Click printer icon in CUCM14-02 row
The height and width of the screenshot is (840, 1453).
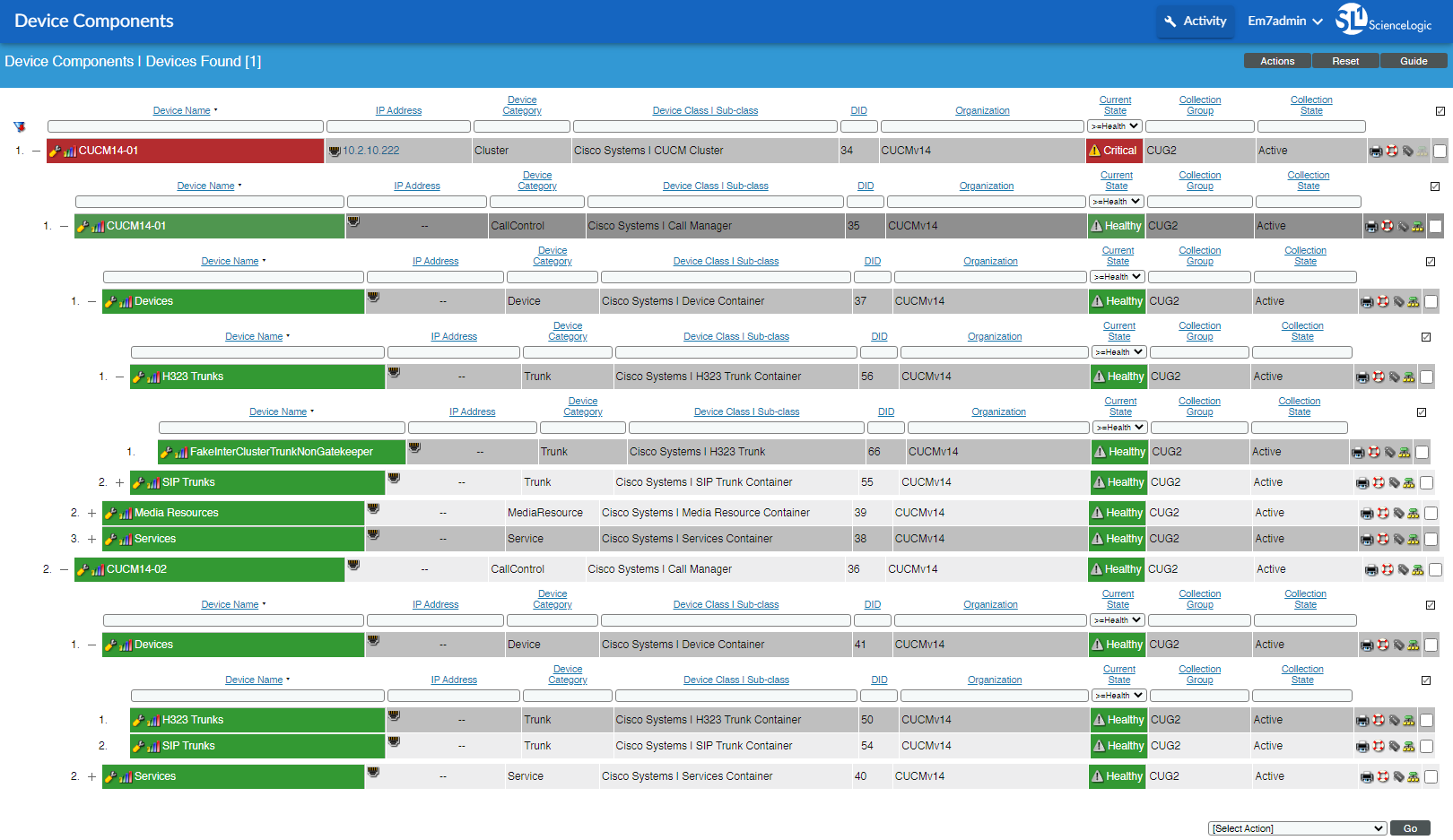click(1371, 569)
